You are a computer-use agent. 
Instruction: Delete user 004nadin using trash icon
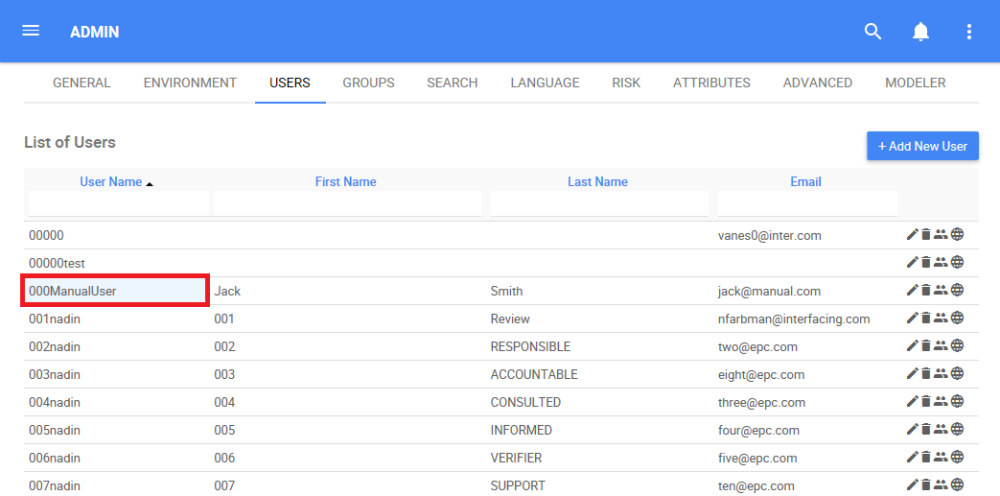coord(926,402)
